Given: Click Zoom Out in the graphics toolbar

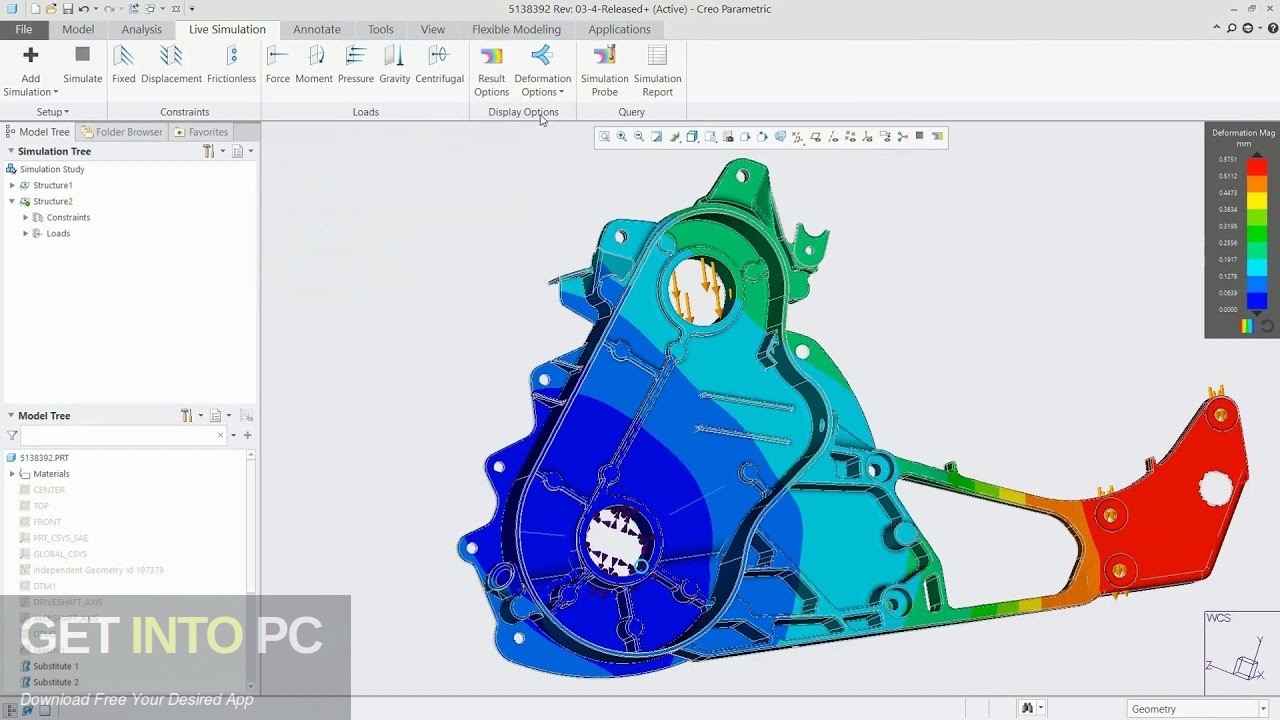Looking at the screenshot, I should [639, 137].
